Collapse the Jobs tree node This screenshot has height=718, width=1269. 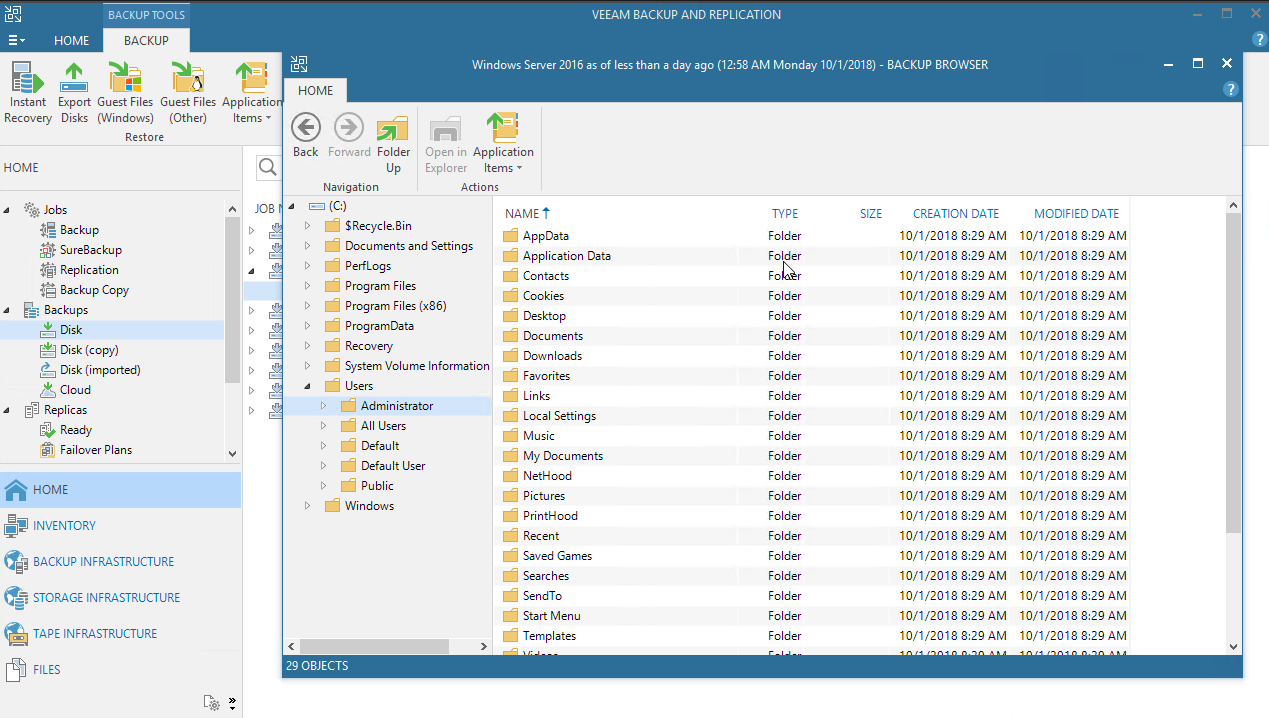click(8, 210)
